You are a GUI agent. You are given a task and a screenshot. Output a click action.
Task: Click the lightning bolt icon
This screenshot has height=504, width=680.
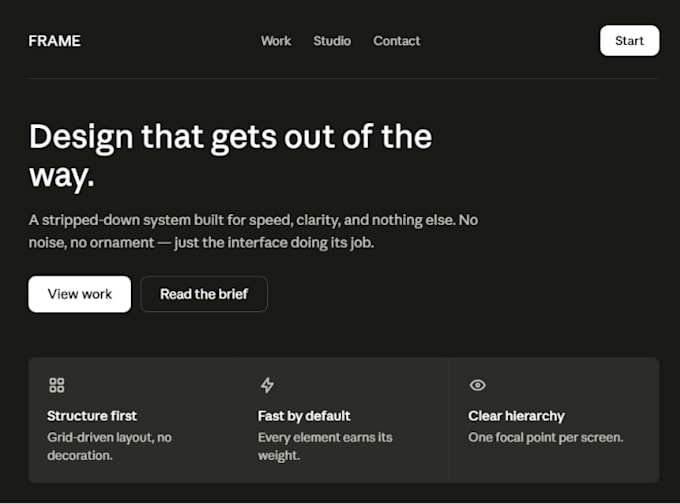tap(267, 385)
